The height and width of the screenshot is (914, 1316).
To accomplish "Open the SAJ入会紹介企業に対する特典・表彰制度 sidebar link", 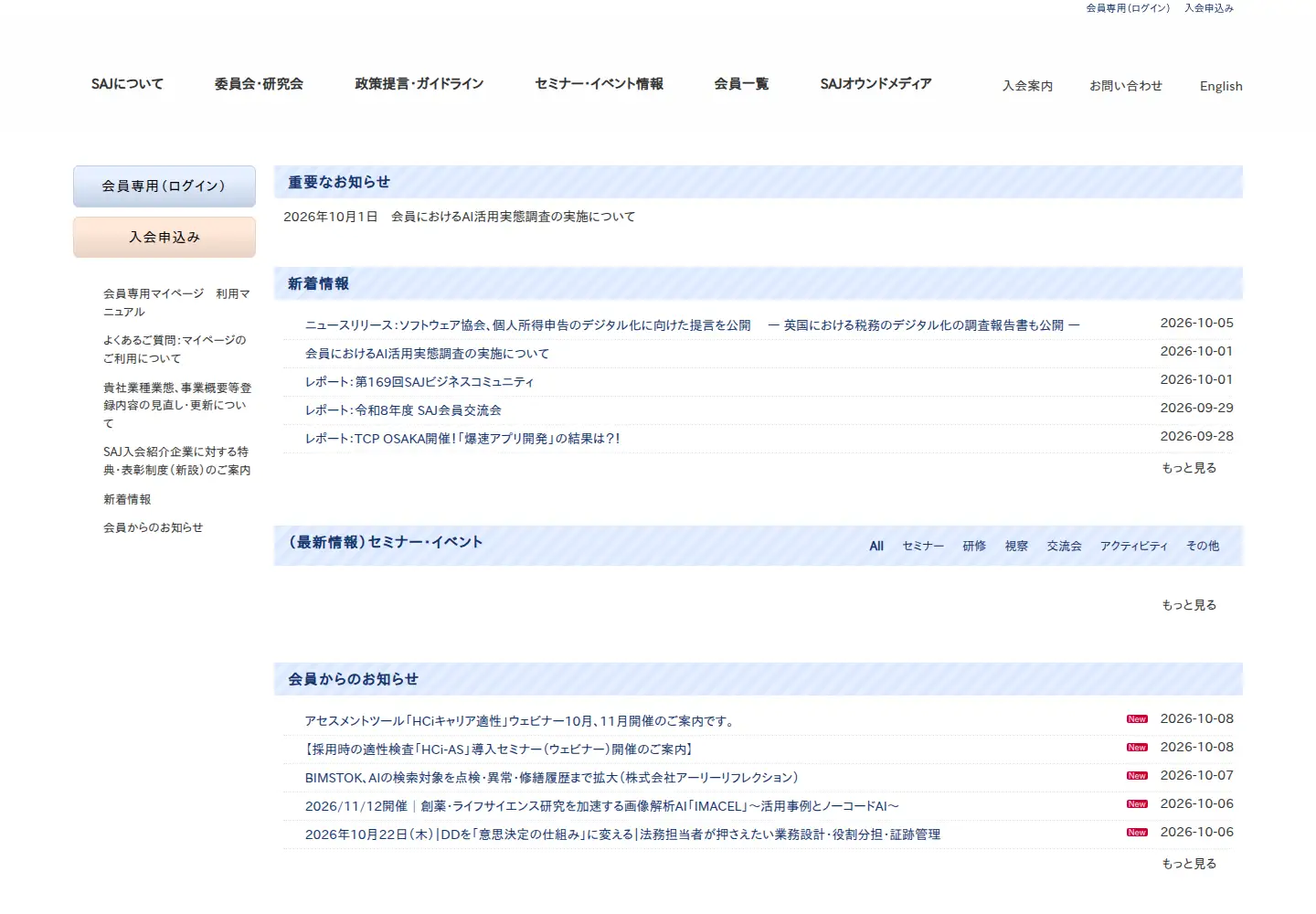I will tap(177, 461).
